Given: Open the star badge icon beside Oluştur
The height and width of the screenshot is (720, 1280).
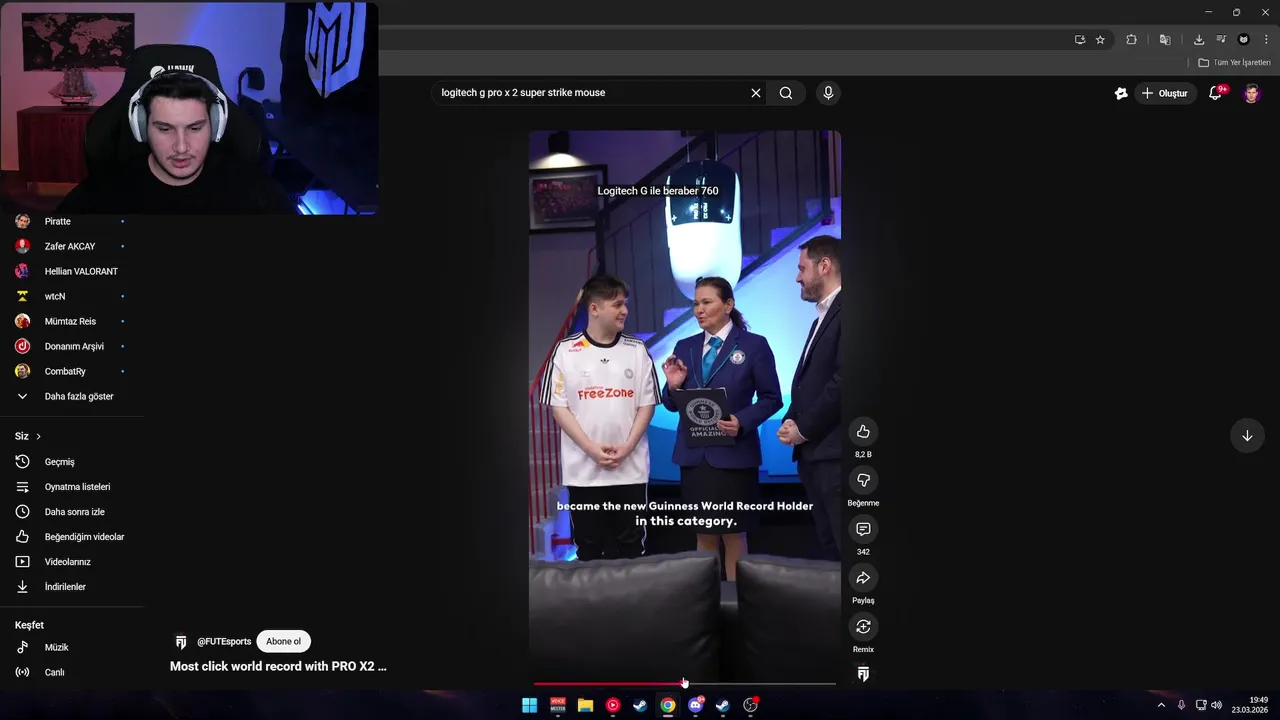Looking at the screenshot, I should (1121, 93).
